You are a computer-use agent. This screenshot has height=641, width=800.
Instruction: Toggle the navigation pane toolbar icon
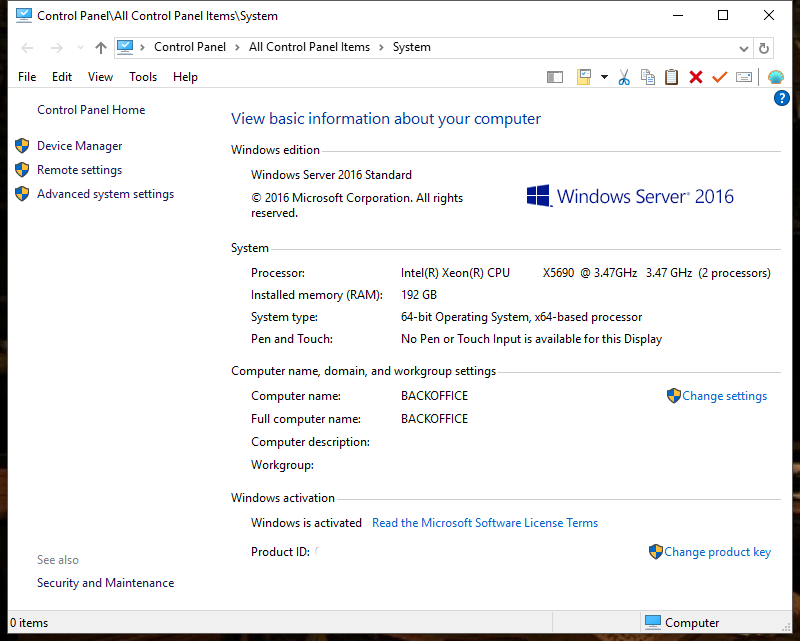(x=555, y=77)
